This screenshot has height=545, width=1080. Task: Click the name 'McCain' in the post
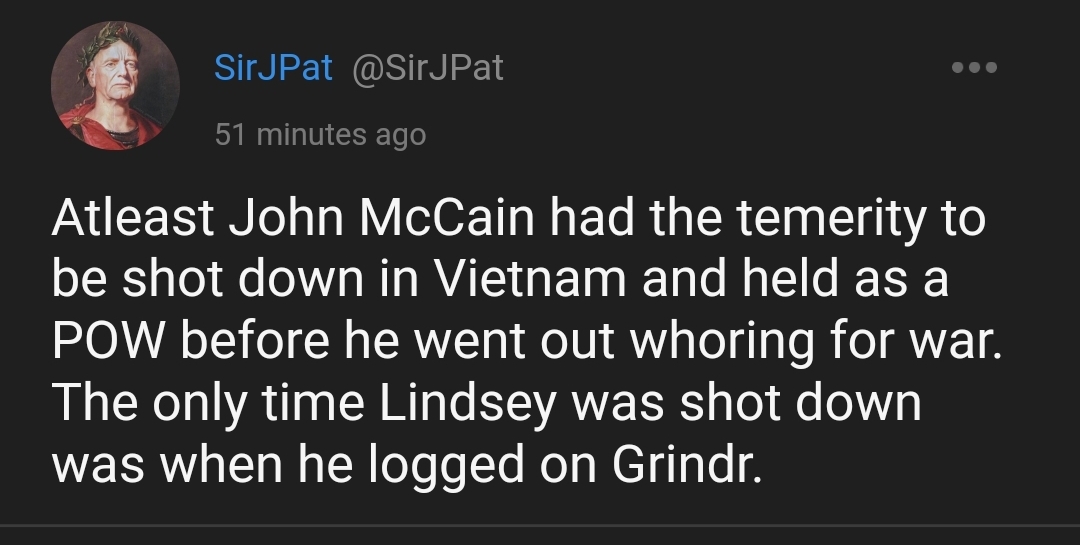pos(446,217)
